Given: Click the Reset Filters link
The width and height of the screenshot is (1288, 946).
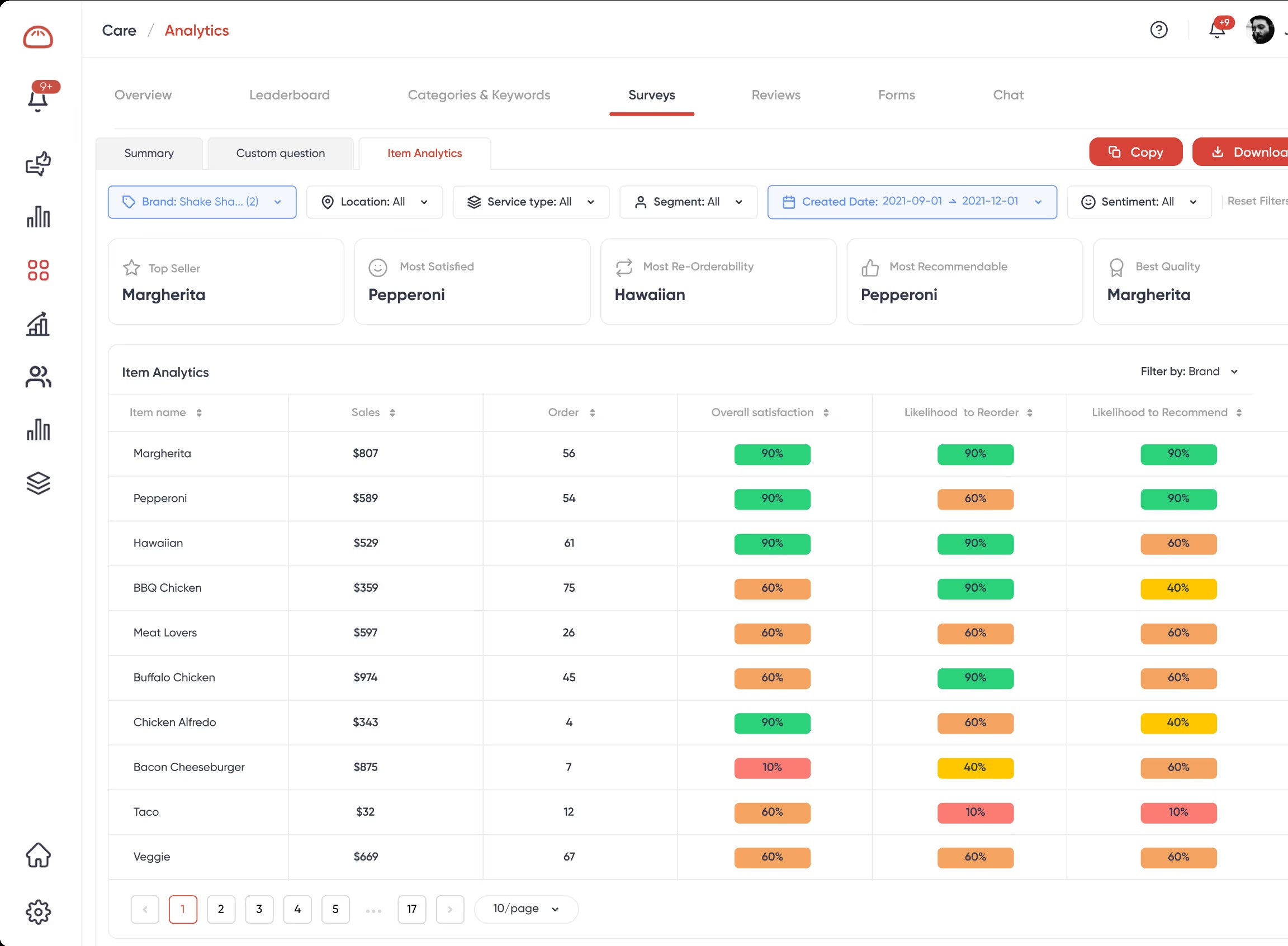Looking at the screenshot, I should pos(1256,202).
